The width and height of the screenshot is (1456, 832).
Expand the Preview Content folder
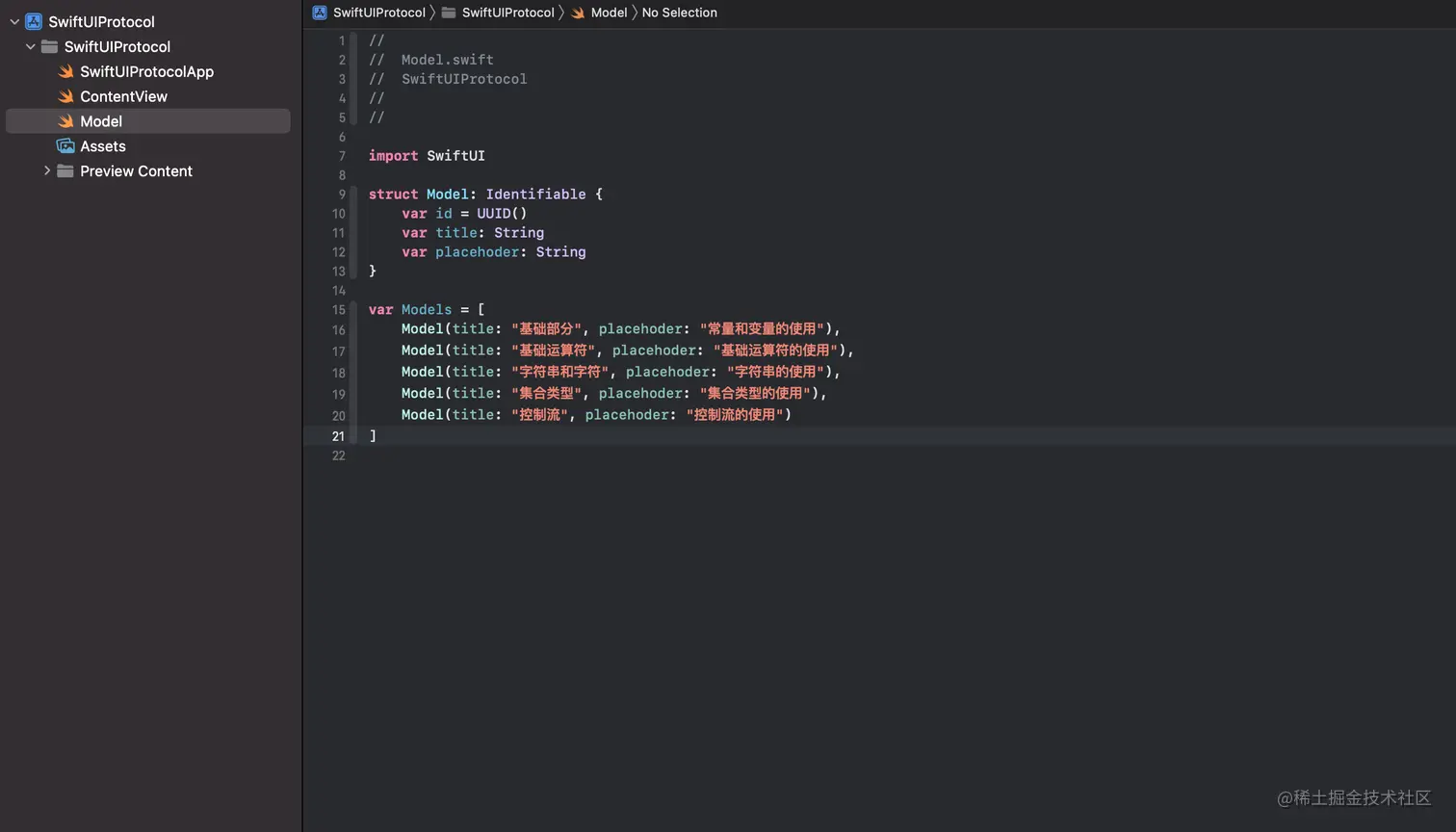tap(46, 170)
